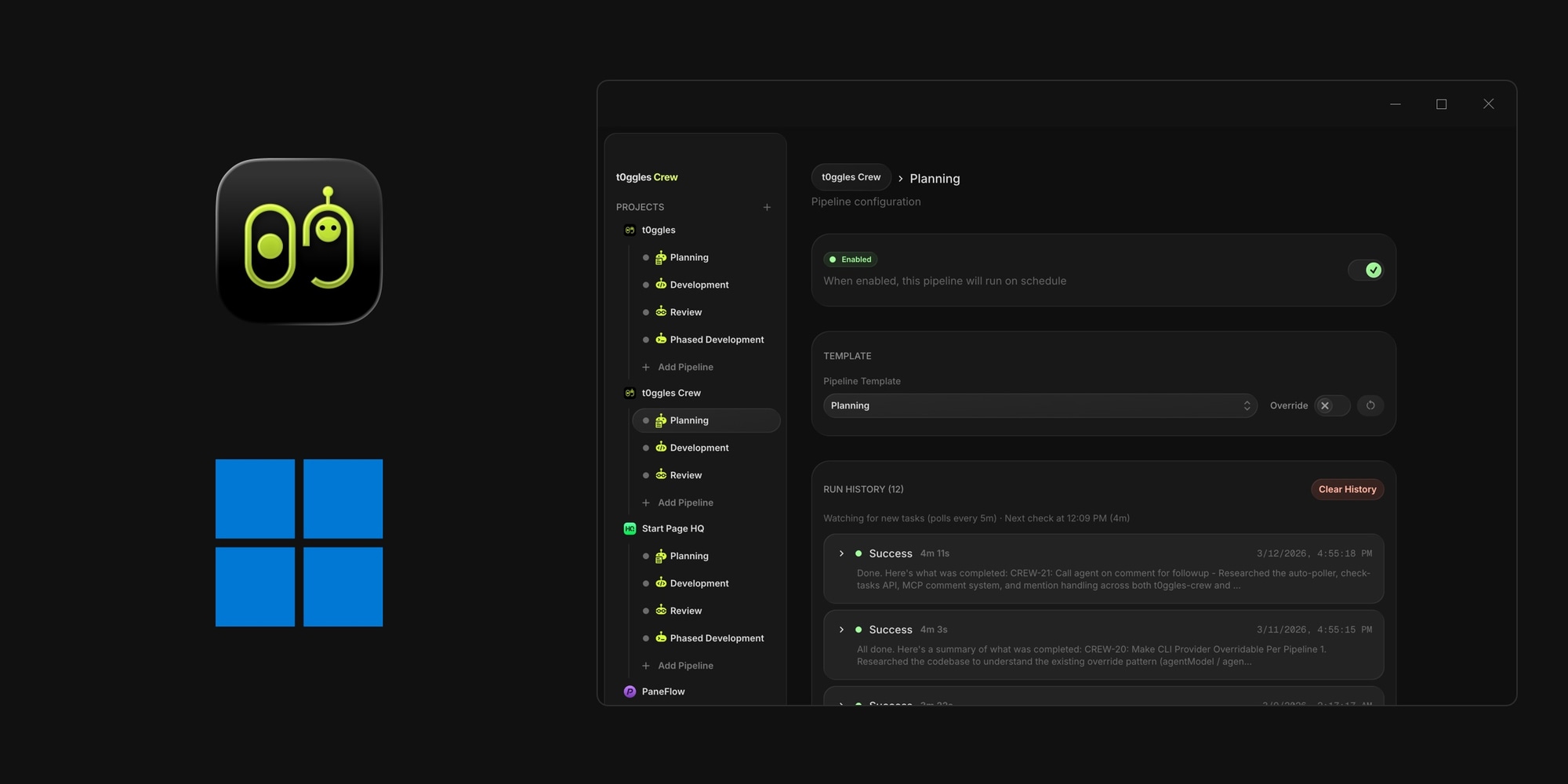Open the Review robot icon under t0ggles project
The height and width of the screenshot is (784, 1568).
[x=661, y=311]
